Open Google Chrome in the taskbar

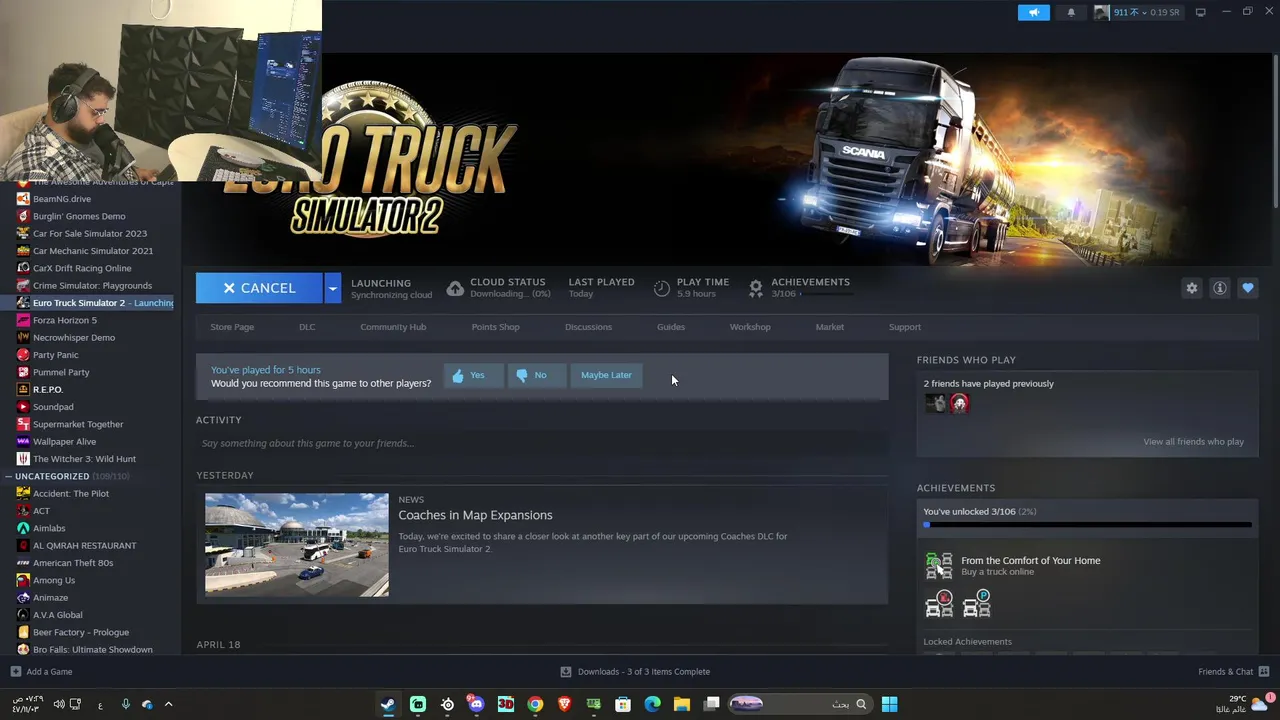[x=535, y=704]
